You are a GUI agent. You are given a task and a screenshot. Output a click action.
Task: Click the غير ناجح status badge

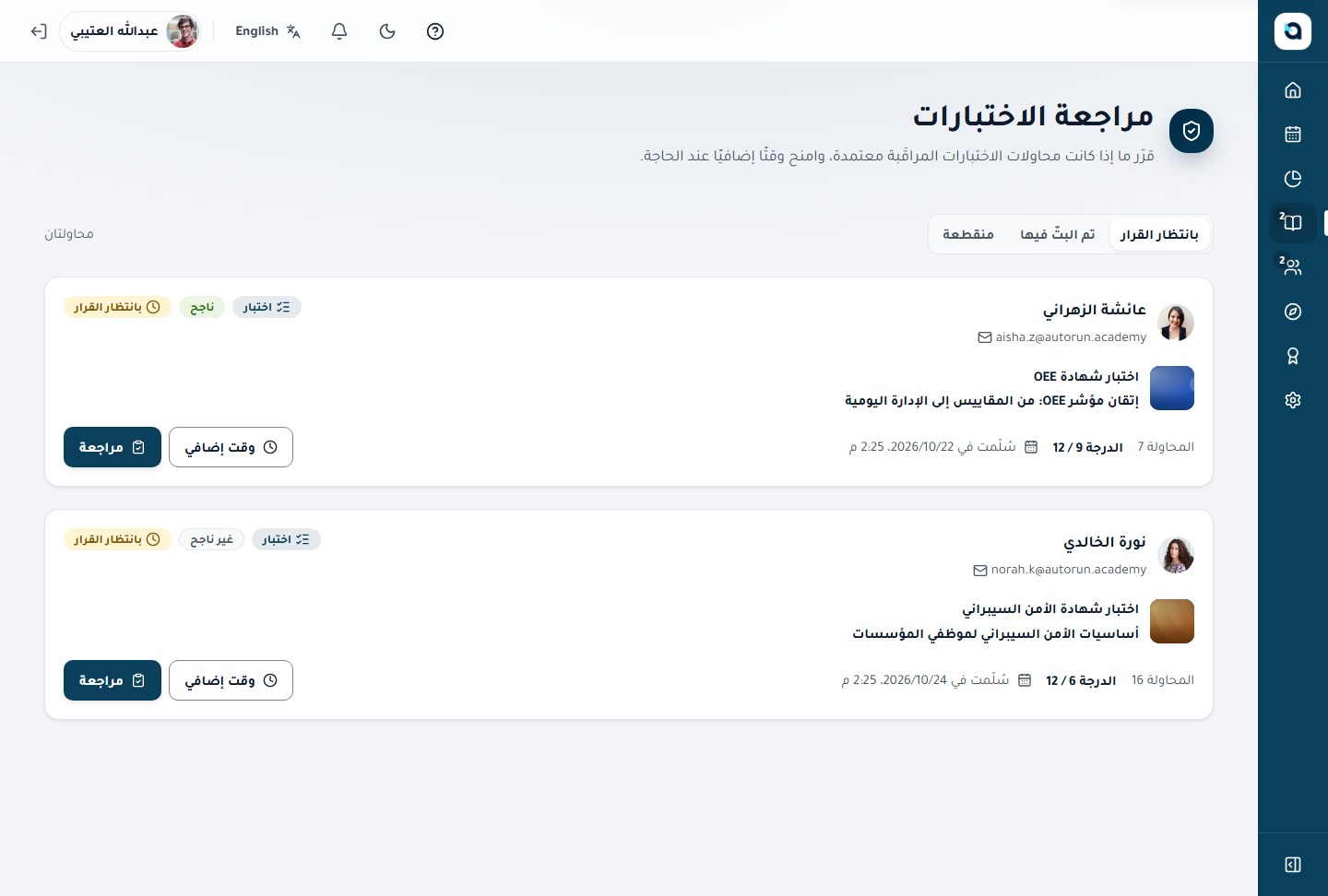tap(211, 539)
